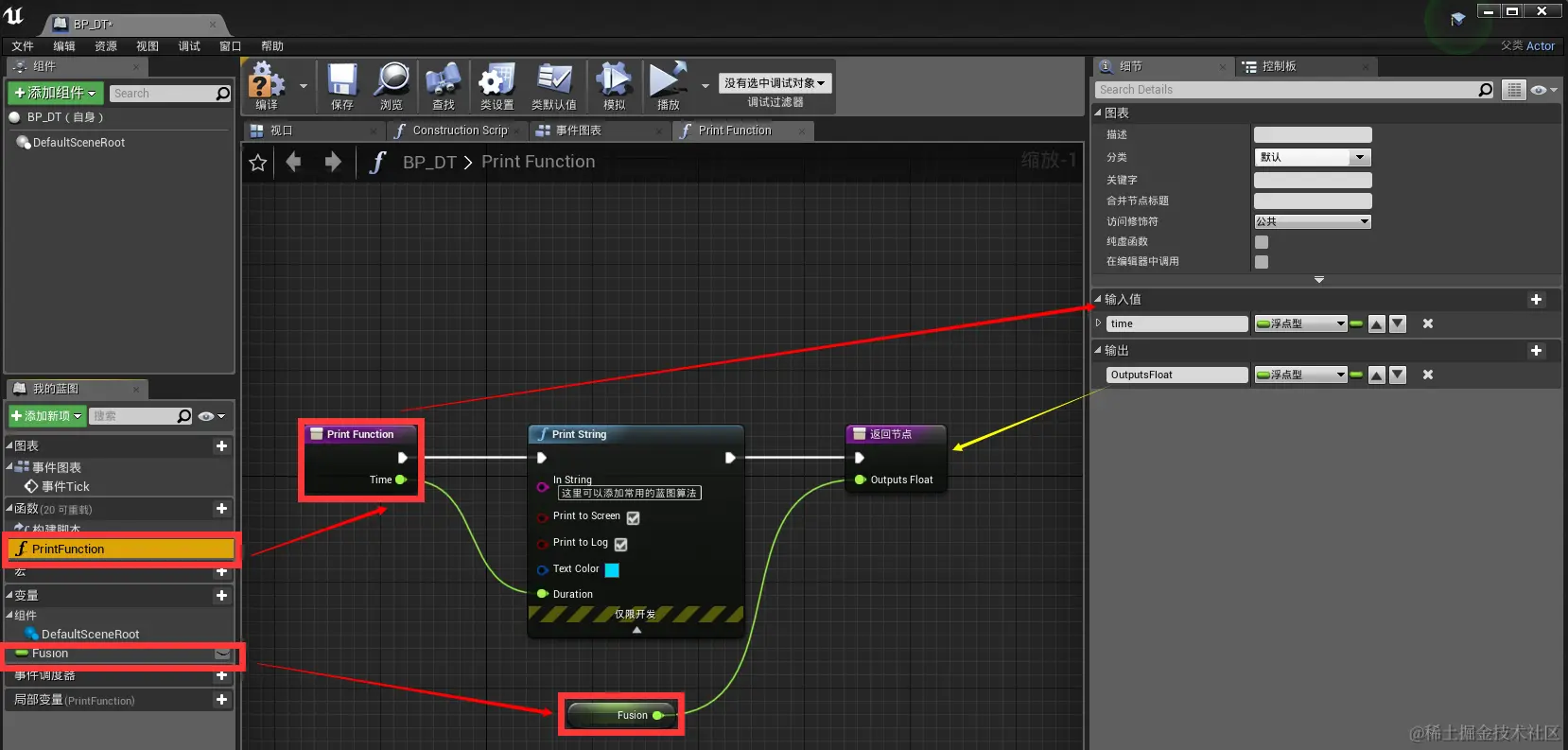The width and height of the screenshot is (1568, 750).
Task: Click the Actor parent class link
Action: (1540, 46)
